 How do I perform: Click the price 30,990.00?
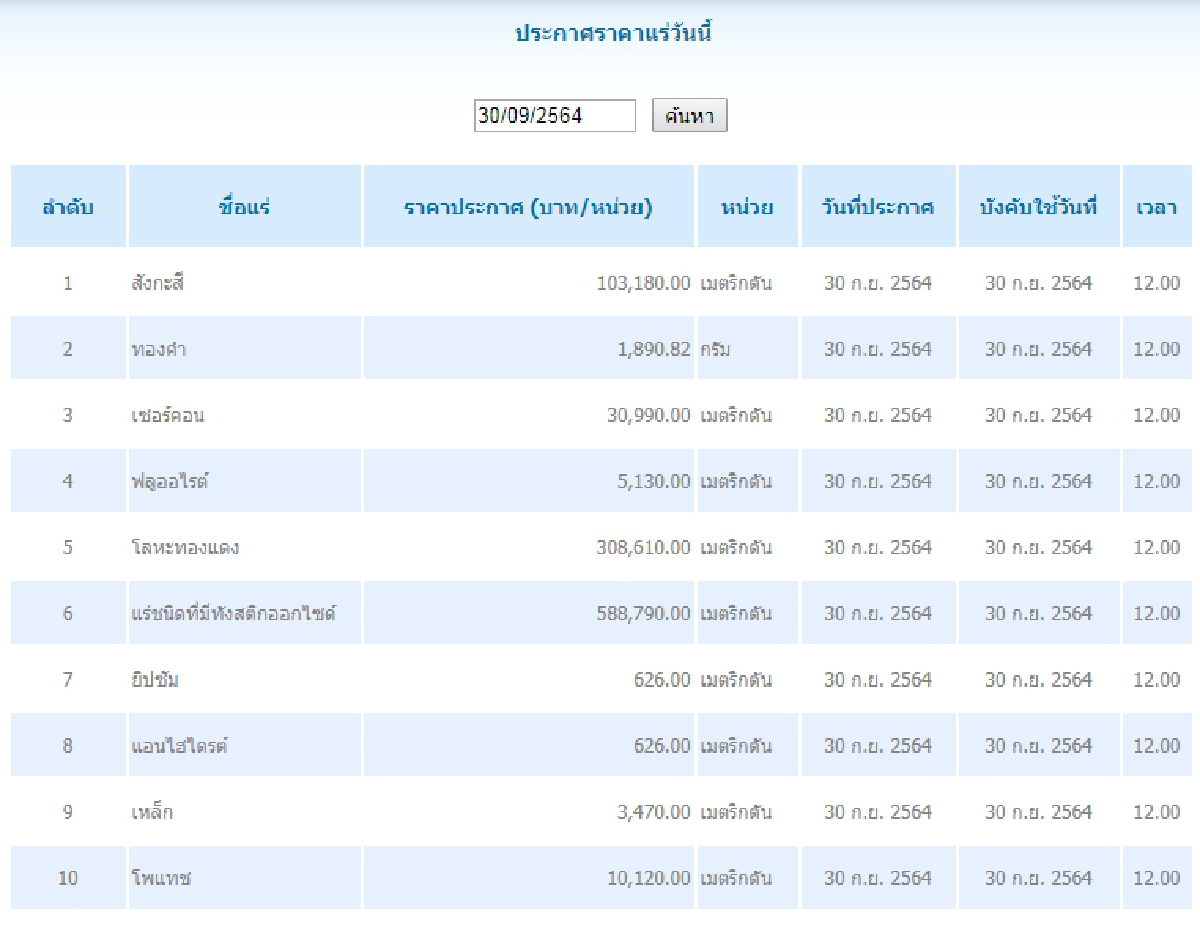tap(648, 415)
